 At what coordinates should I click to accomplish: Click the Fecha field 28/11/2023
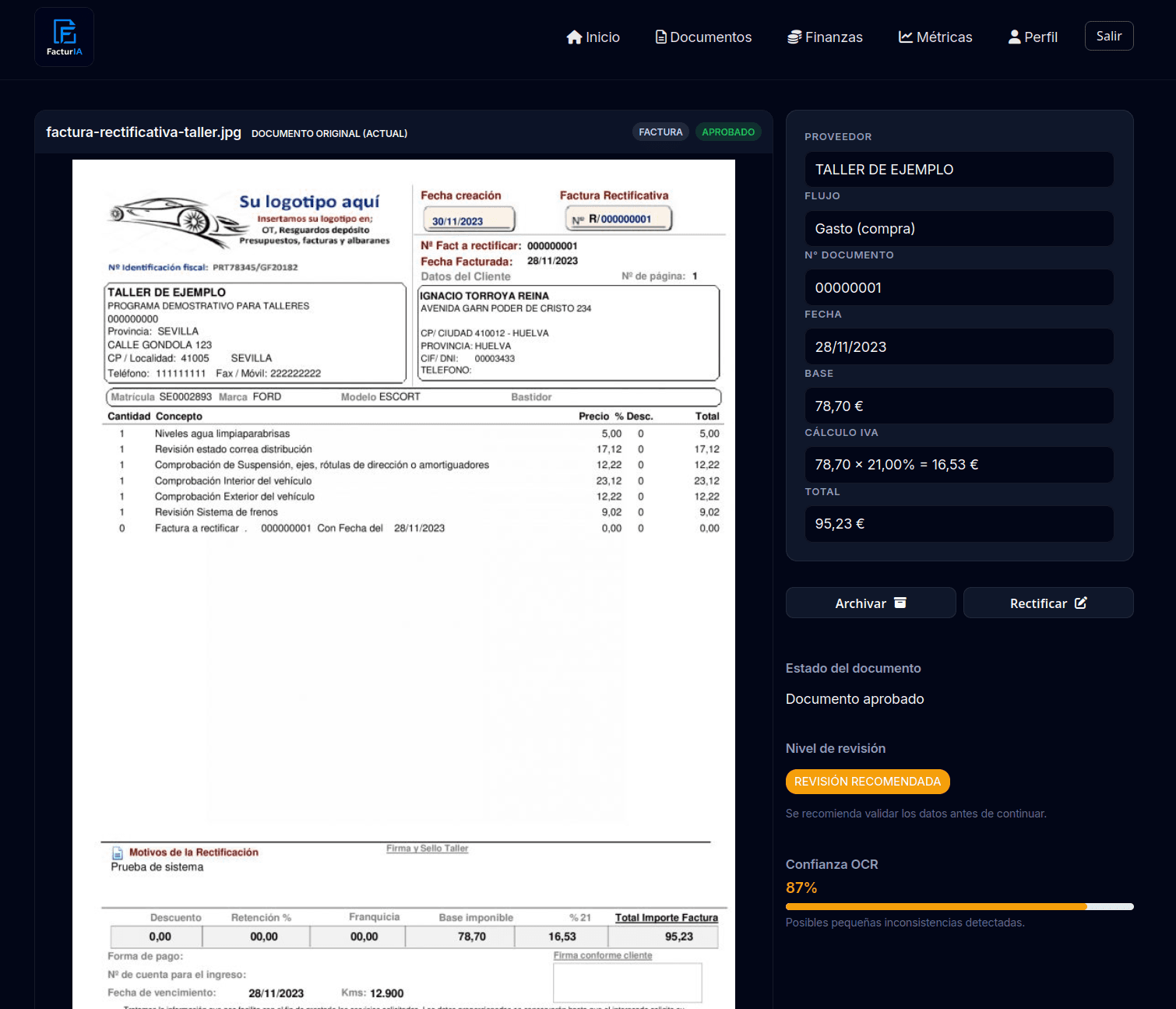click(x=959, y=346)
